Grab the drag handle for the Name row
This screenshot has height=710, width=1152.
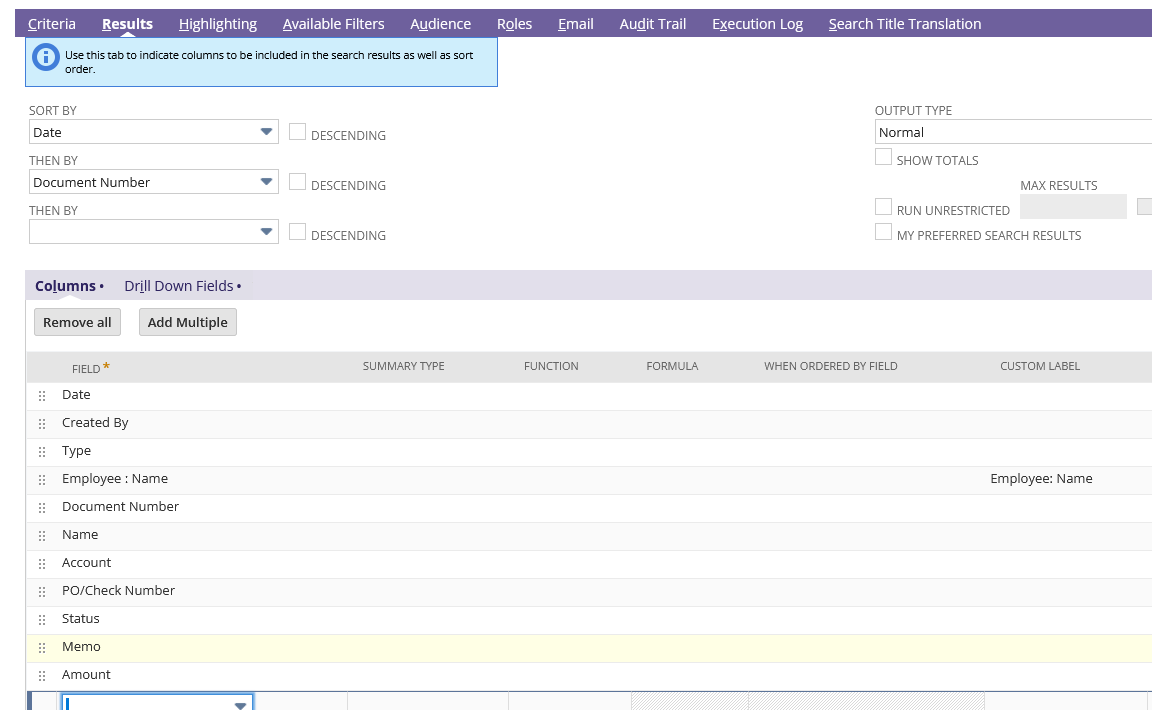[42, 535]
